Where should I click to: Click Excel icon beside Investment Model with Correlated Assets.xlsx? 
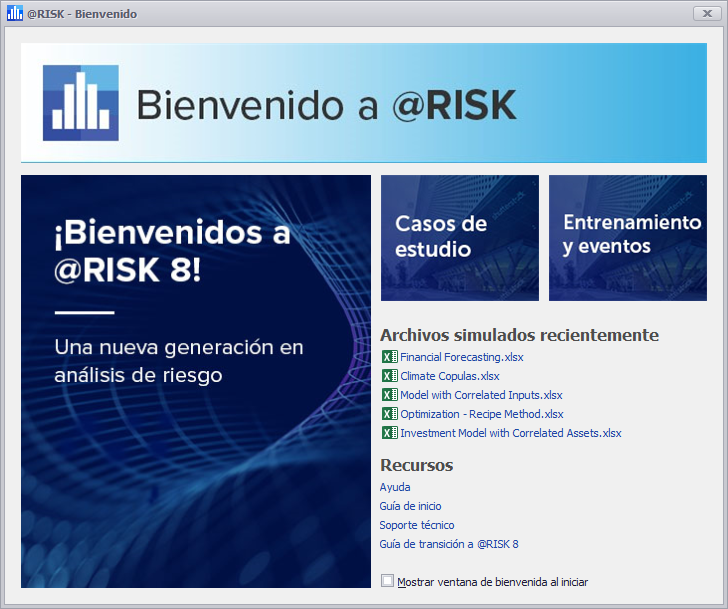point(389,433)
